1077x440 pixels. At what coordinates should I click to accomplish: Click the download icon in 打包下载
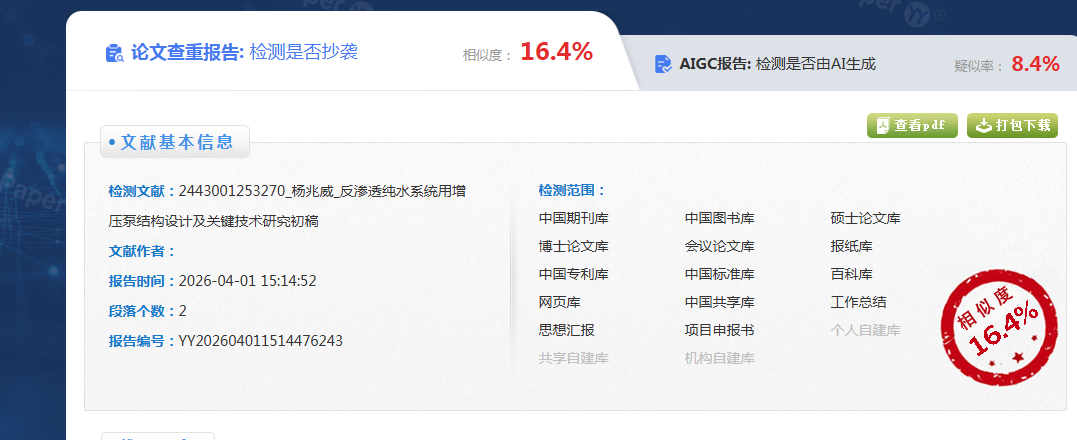pos(984,126)
